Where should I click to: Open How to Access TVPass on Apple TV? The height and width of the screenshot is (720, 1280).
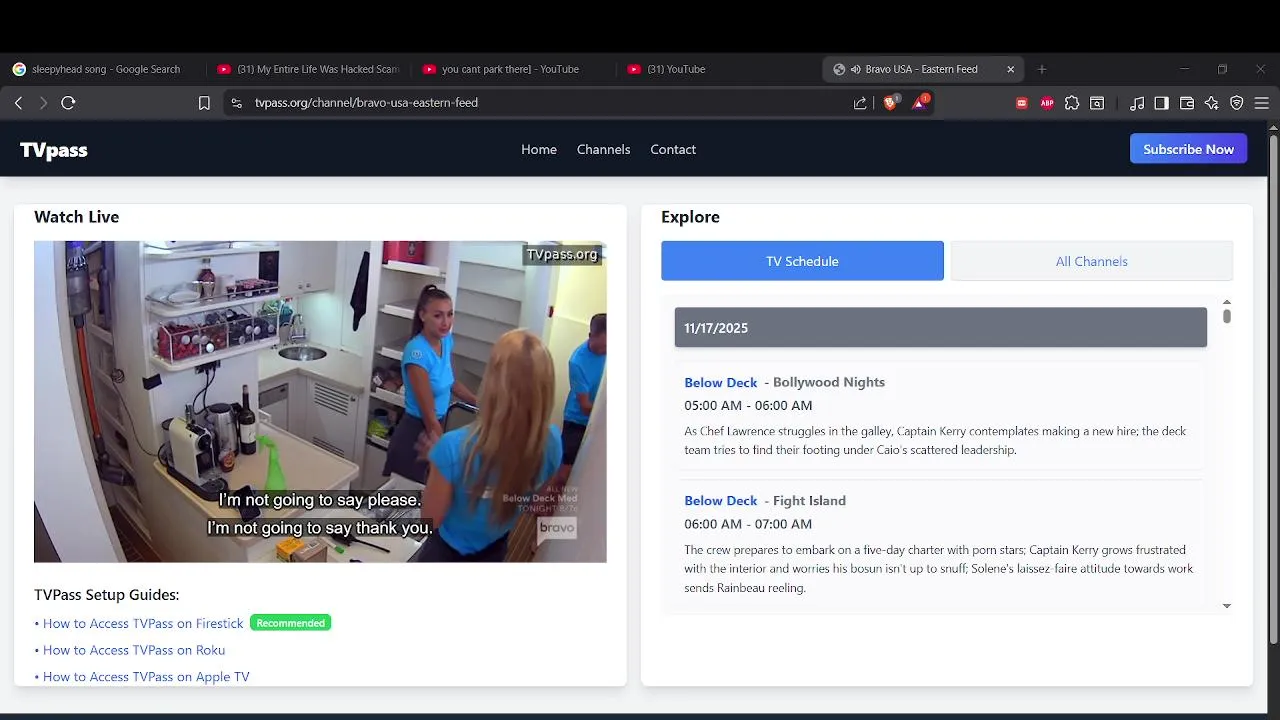pos(146,677)
